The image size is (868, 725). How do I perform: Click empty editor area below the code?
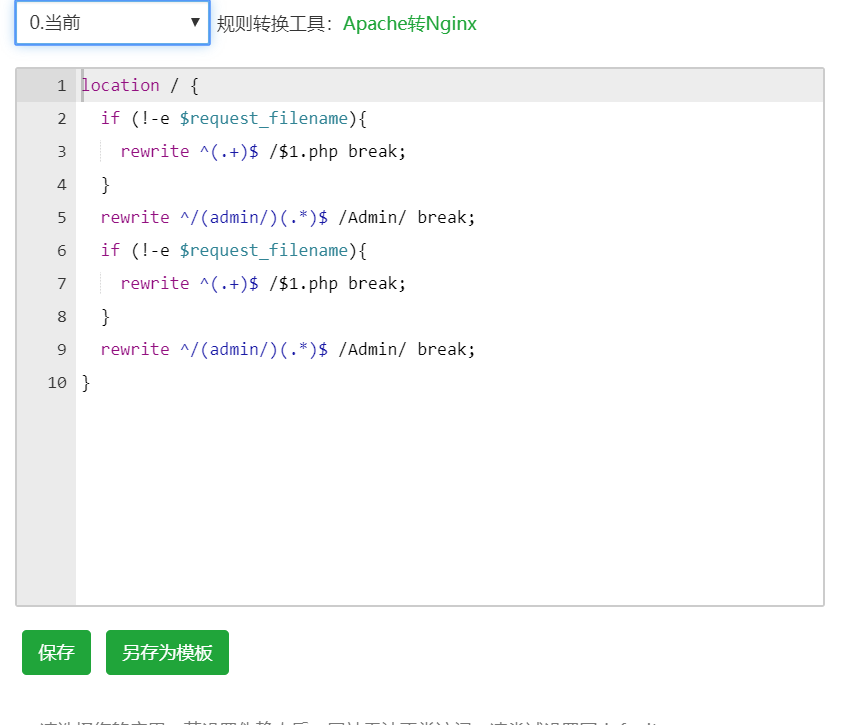click(450, 500)
